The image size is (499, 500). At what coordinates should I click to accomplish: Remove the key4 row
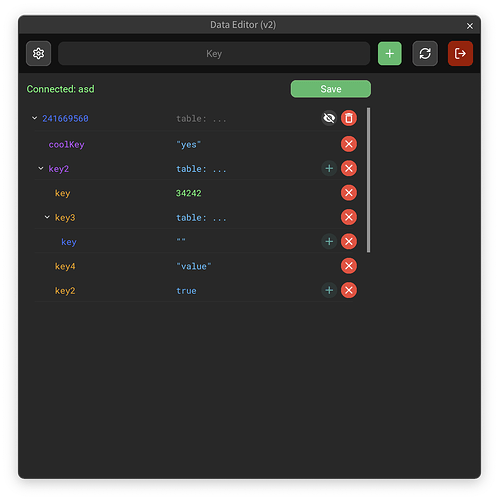[349, 266]
